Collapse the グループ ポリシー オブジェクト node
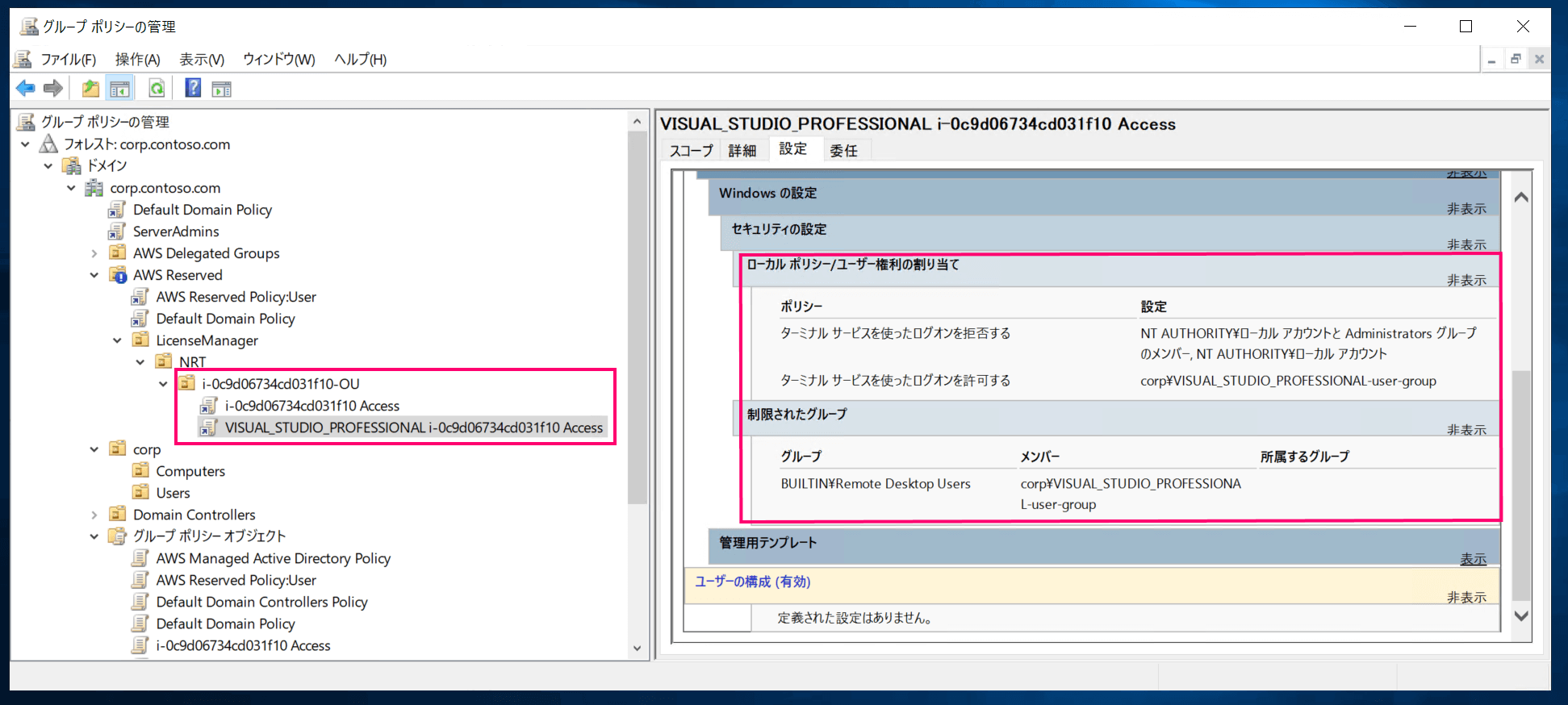 [x=94, y=536]
